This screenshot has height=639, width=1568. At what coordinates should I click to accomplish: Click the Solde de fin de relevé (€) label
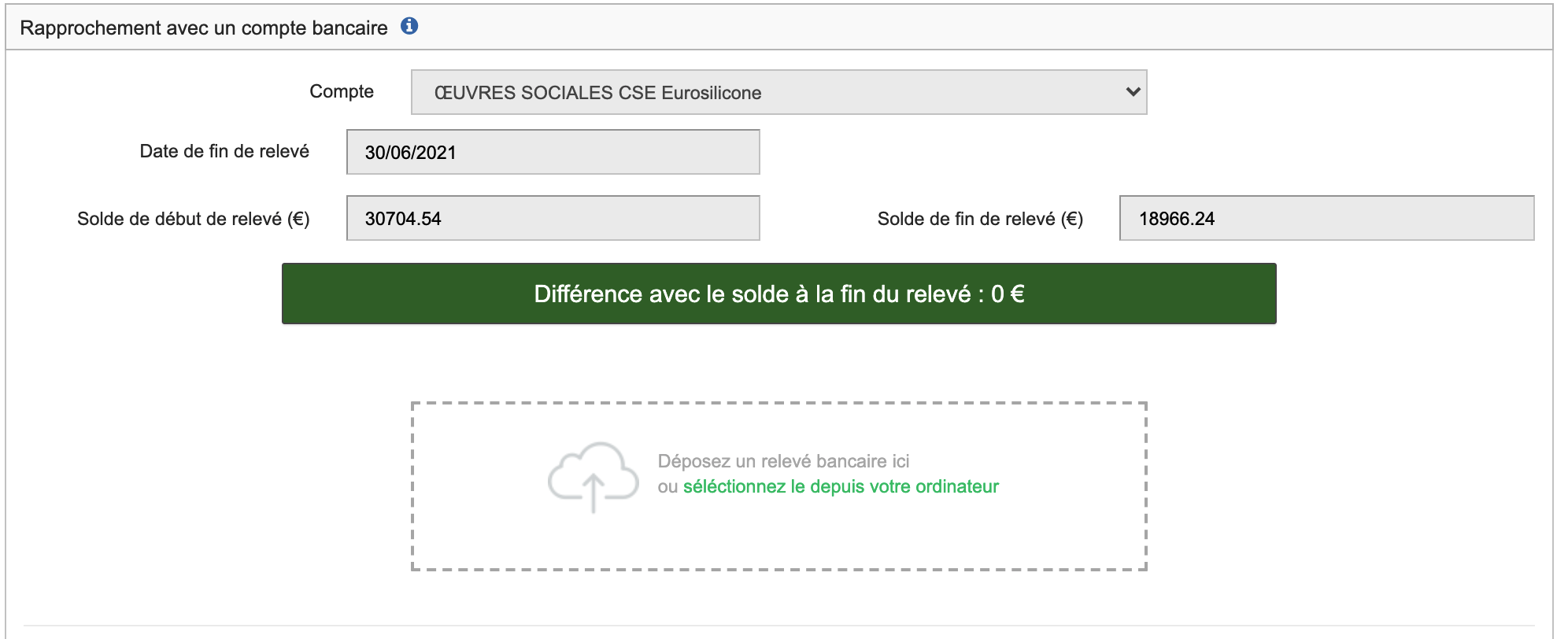[980, 219]
